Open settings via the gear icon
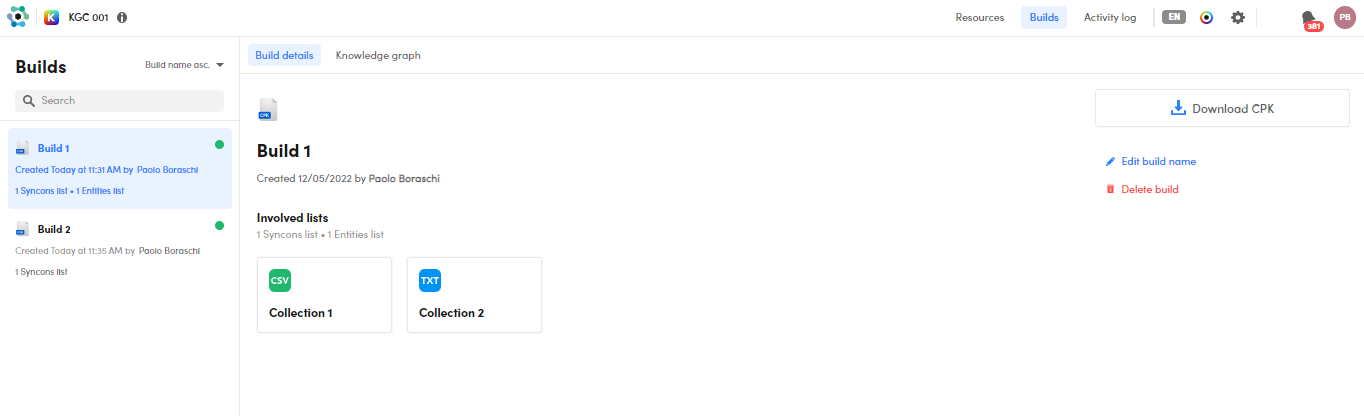The image size is (1364, 416). 1238,17
